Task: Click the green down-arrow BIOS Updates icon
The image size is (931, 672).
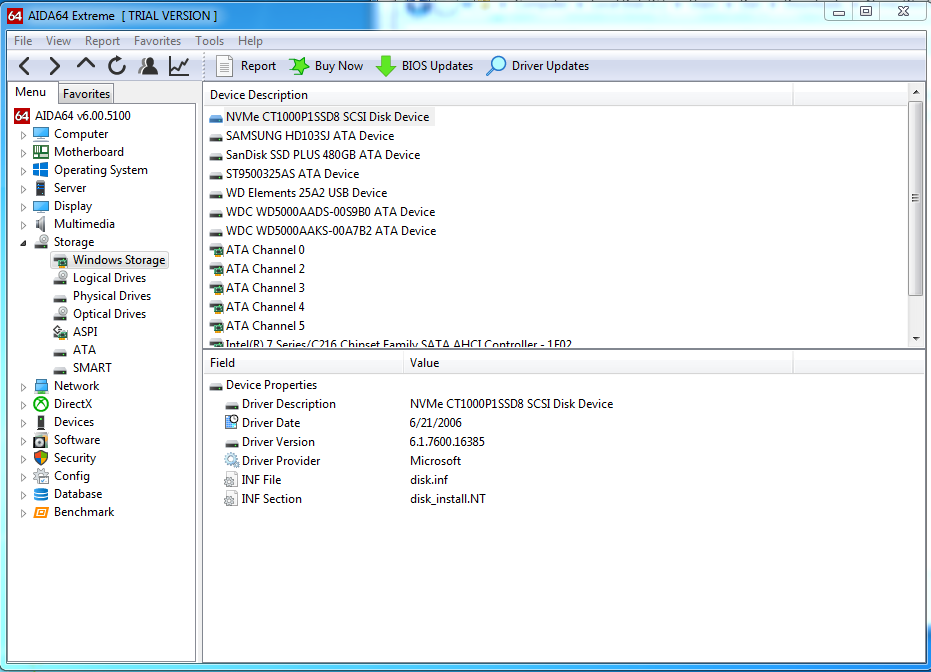Action: 386,66
